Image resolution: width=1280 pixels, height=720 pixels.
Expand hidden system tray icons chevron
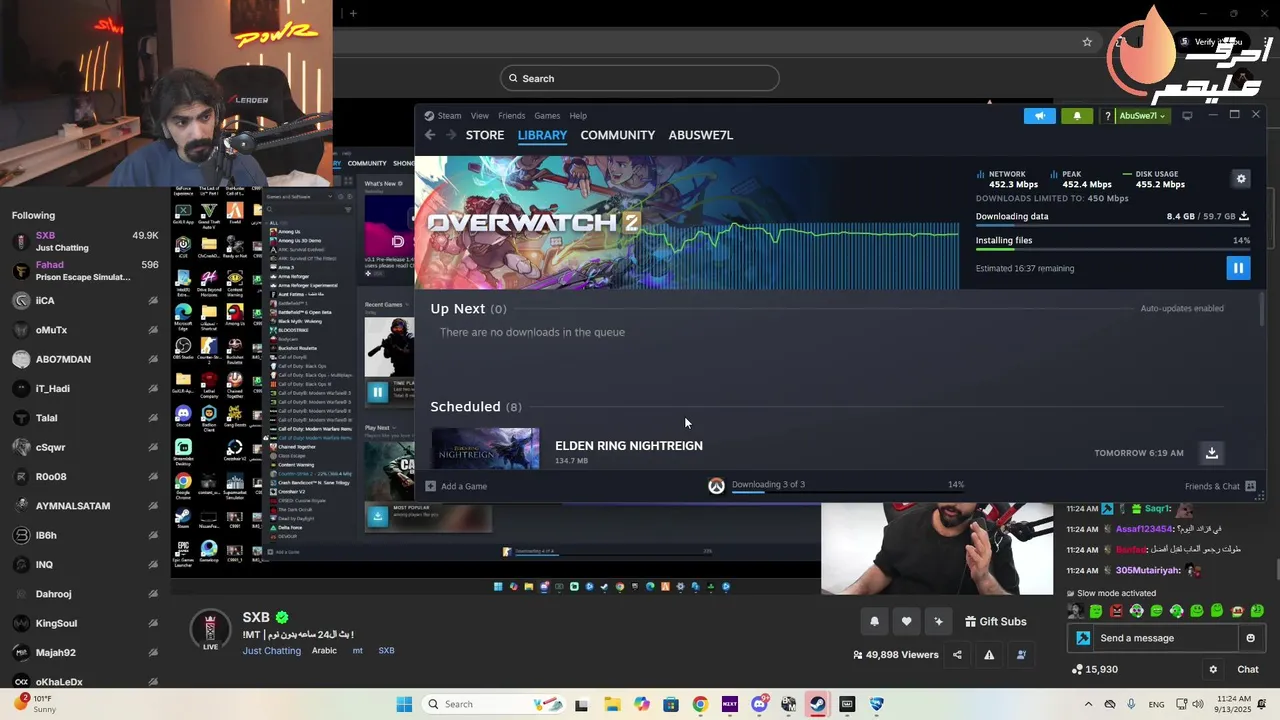(x=1087, y=704)
